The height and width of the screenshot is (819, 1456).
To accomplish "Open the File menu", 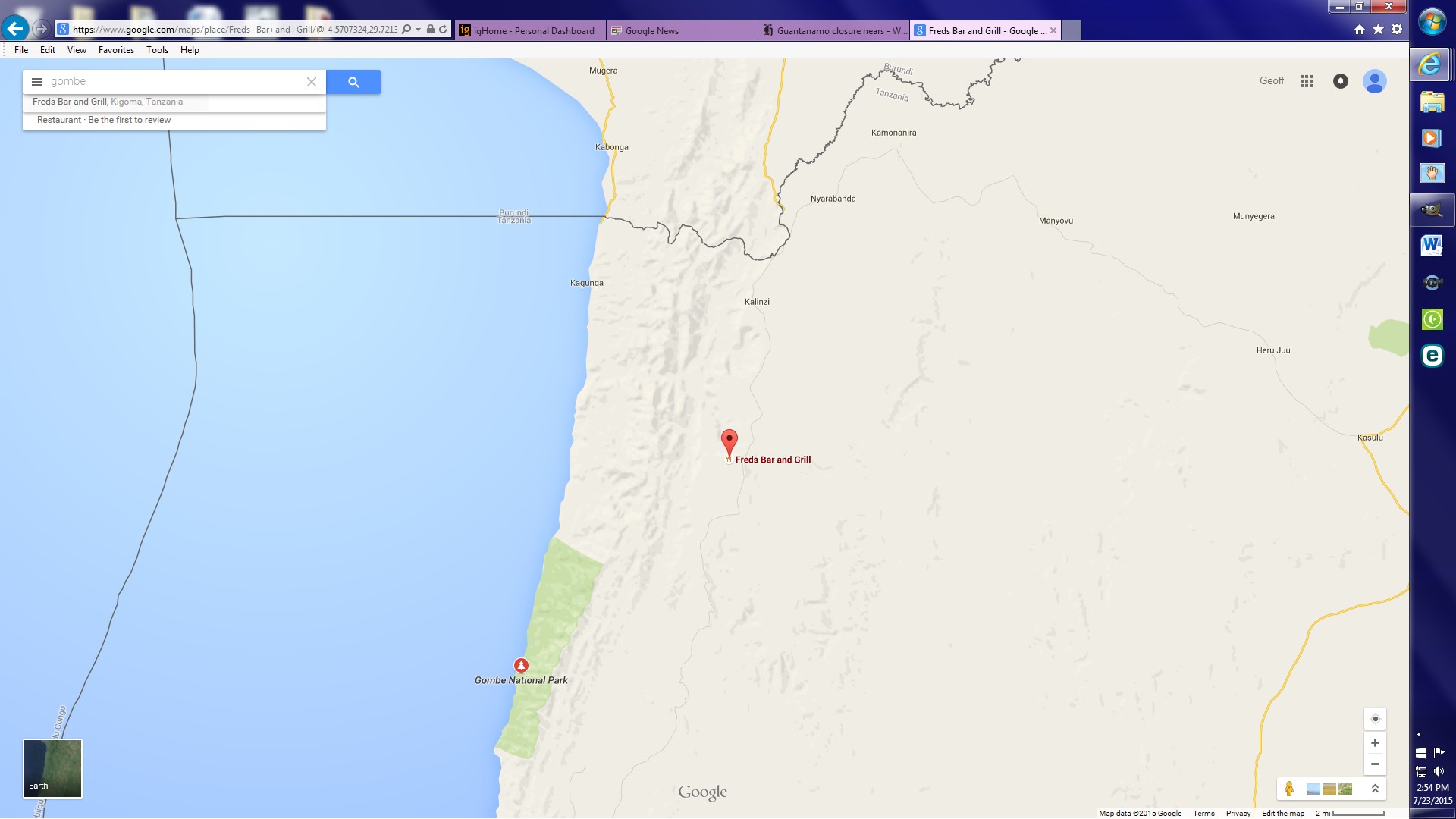I will (x=21, y=50).
